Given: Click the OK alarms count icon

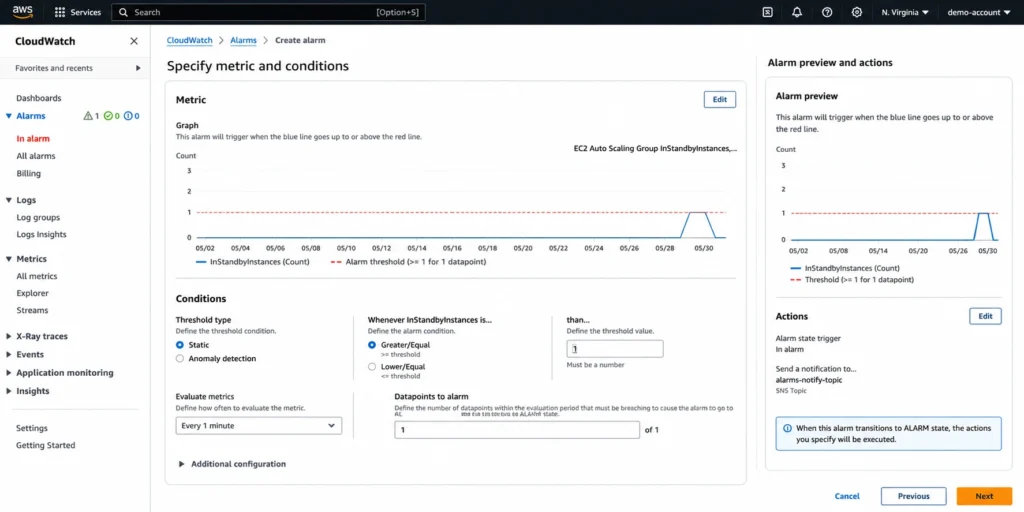Looking at the screenshot, I should click(x=108, y=116).
